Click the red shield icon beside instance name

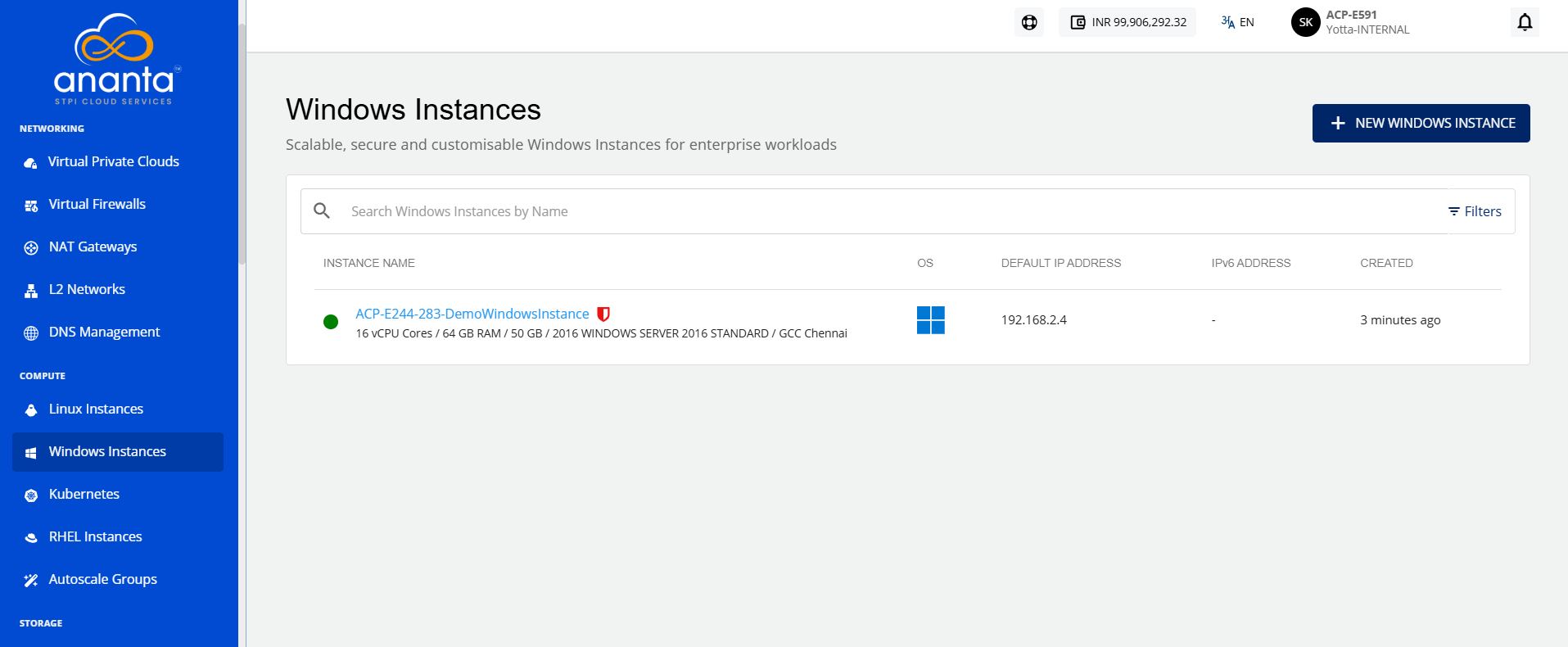pos(603,314)
